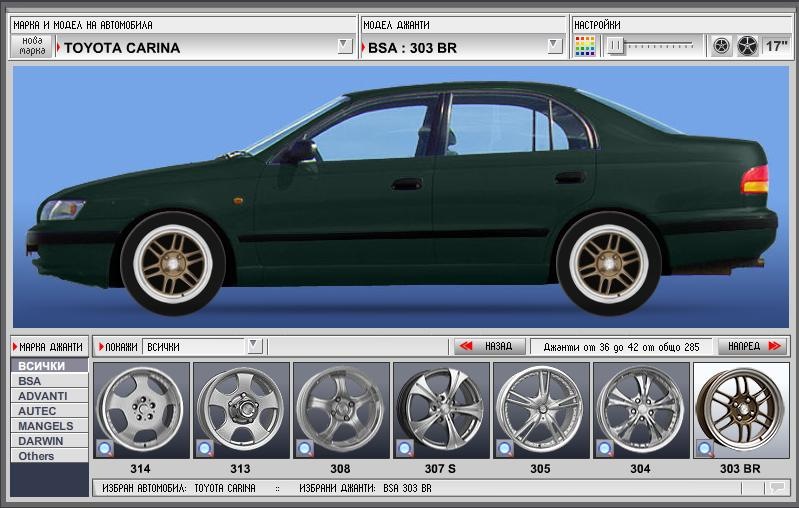Click the ride height slider handle
Screen dimensions: 799x508
tap(616, 46)
